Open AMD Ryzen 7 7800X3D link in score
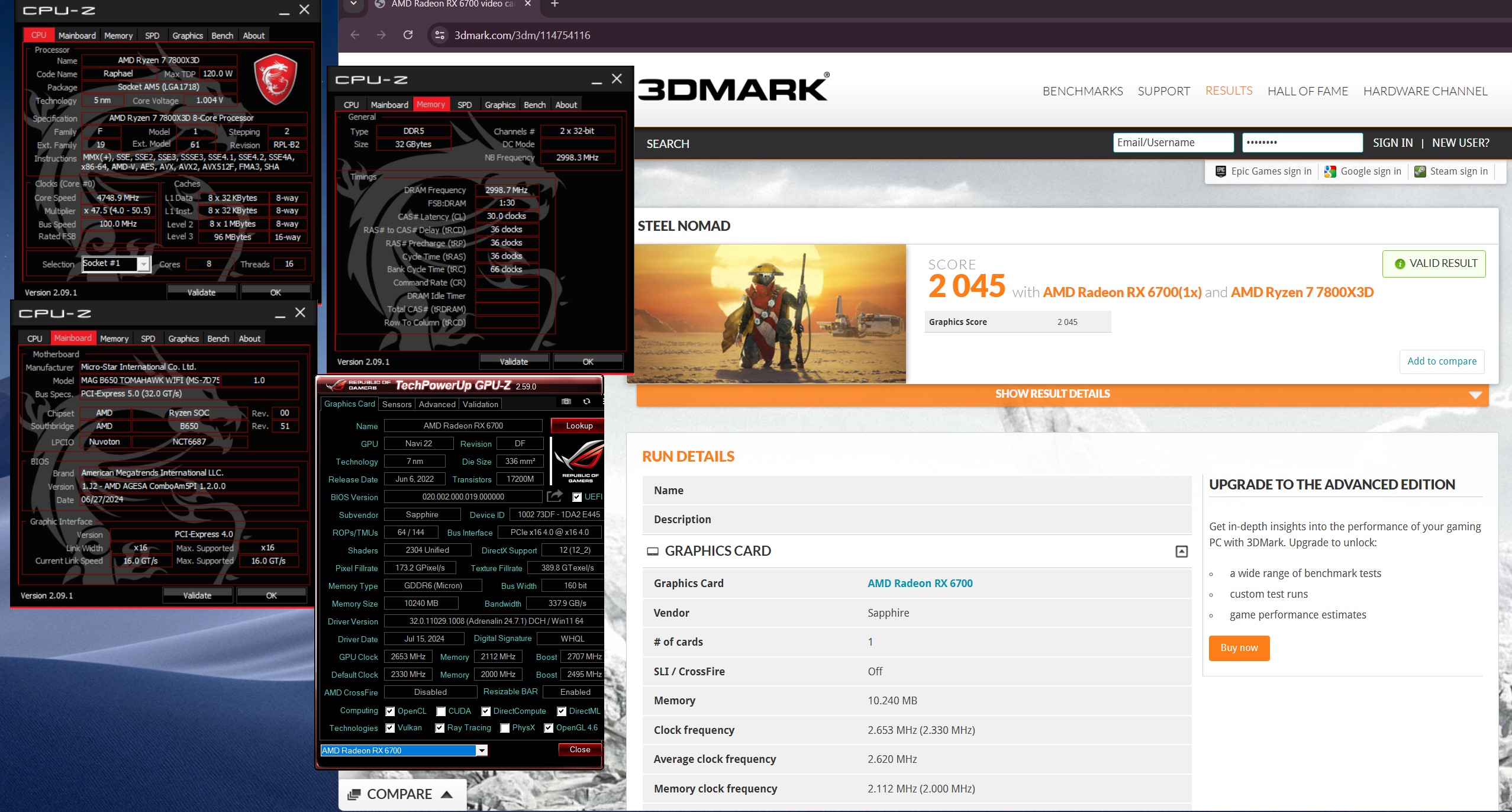The width and height of the screenshot is (1512, 812). 1302,292
